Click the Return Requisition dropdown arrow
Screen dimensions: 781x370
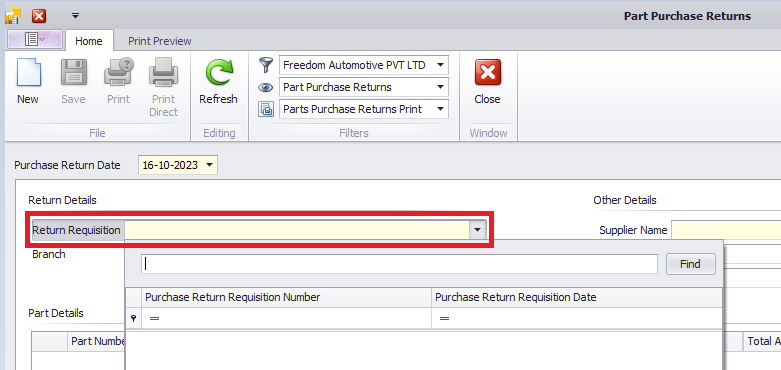coord(478,230)
